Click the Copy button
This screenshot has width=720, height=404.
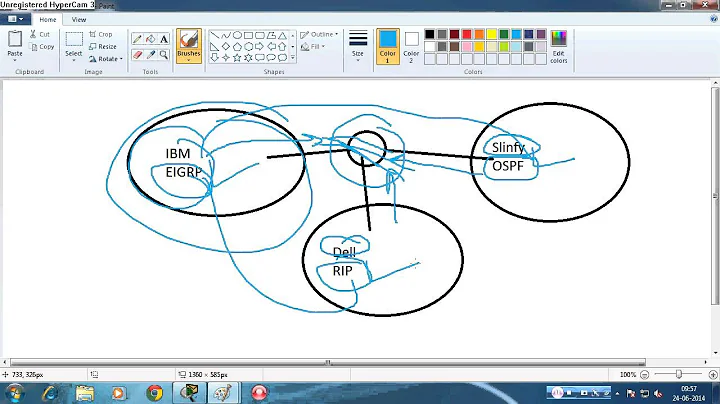point(42,46)
